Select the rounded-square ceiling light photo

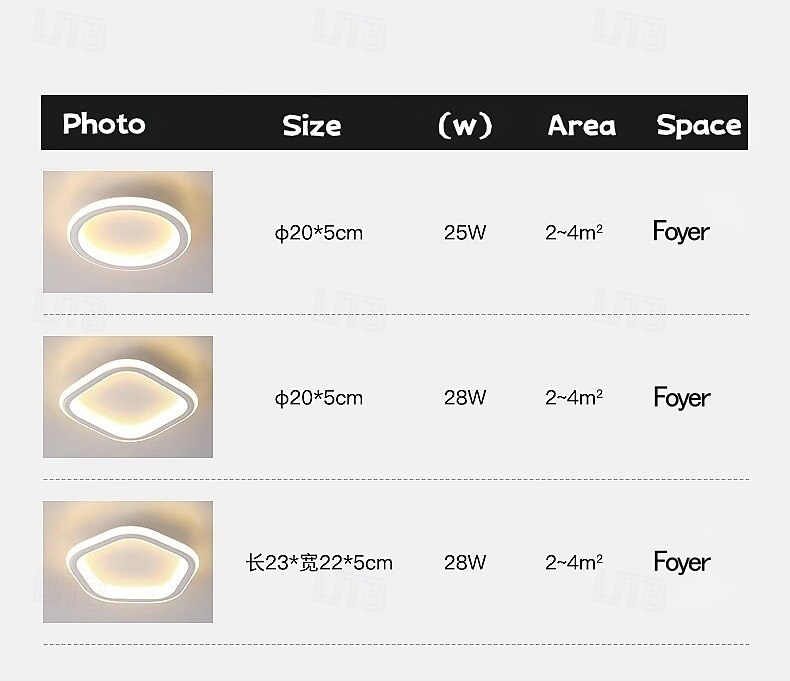(x=128, y=397)
